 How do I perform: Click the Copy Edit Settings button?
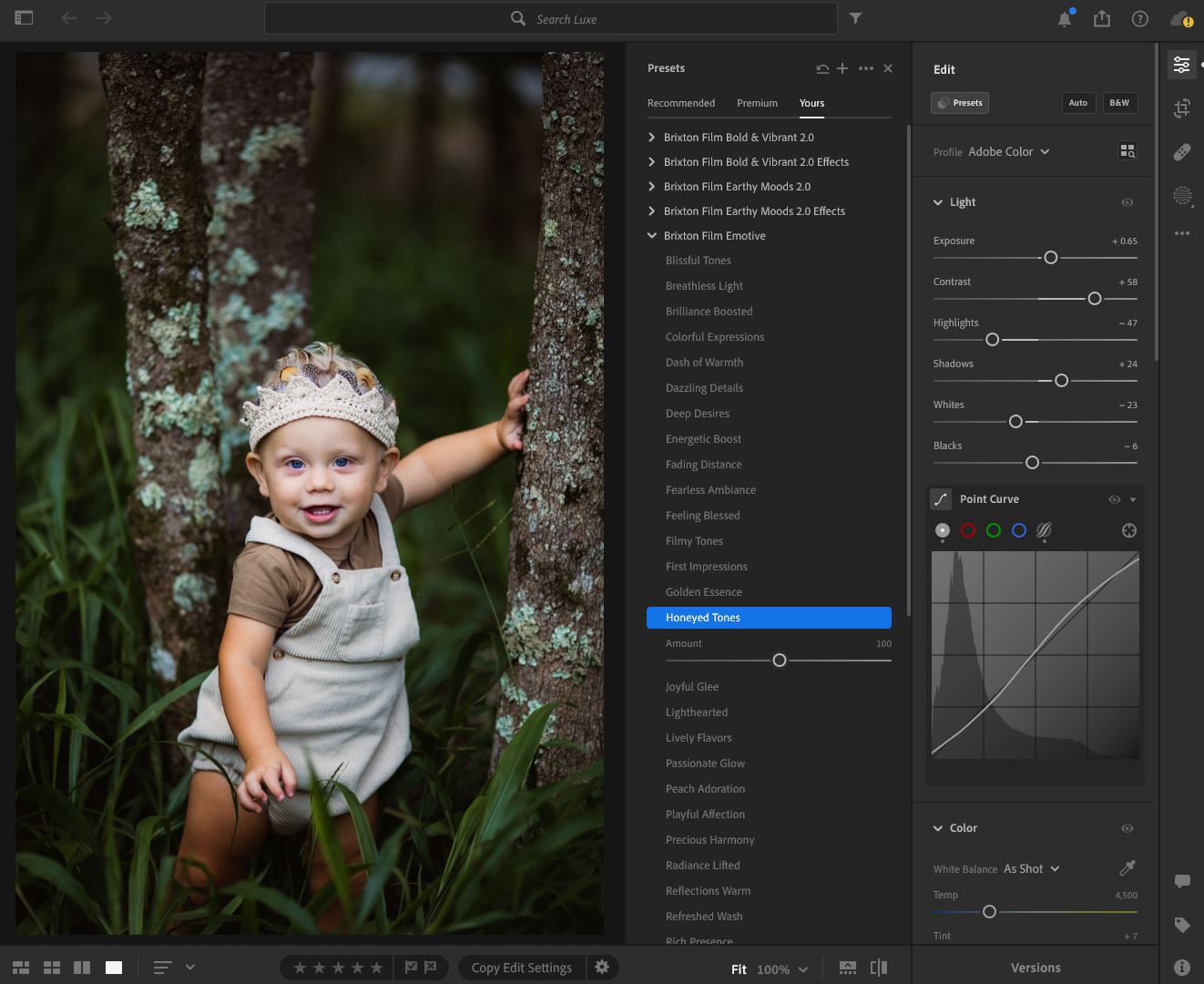coord(520,967)
